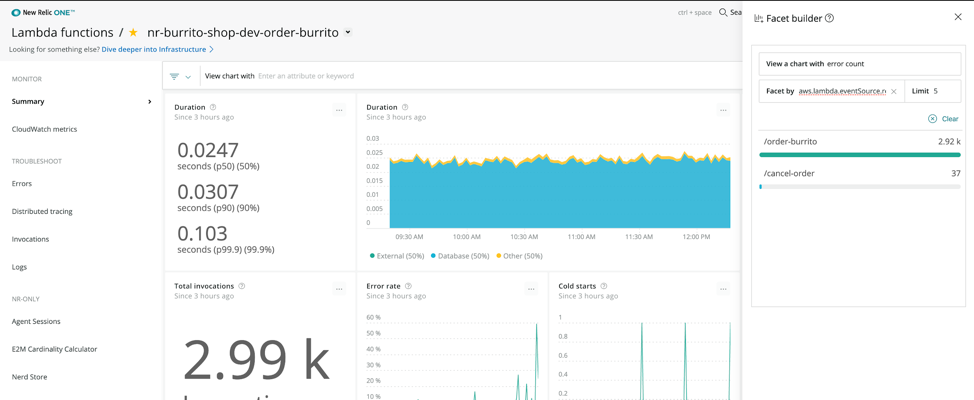
Task: Click the Lambda functions breadcrumb
Action: (x=62, y=33)
